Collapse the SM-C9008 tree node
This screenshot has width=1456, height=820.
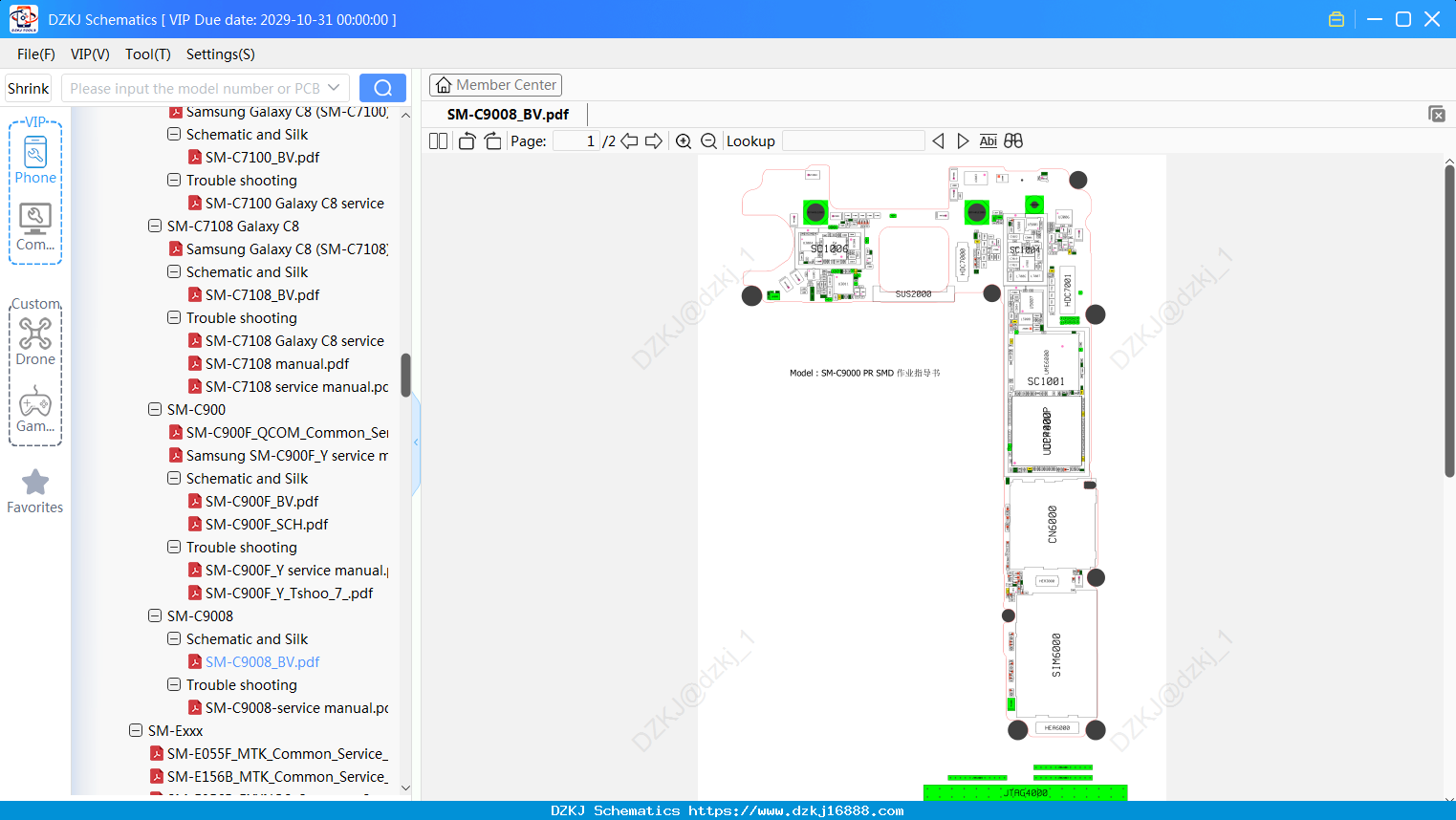(x=155, y=616)
